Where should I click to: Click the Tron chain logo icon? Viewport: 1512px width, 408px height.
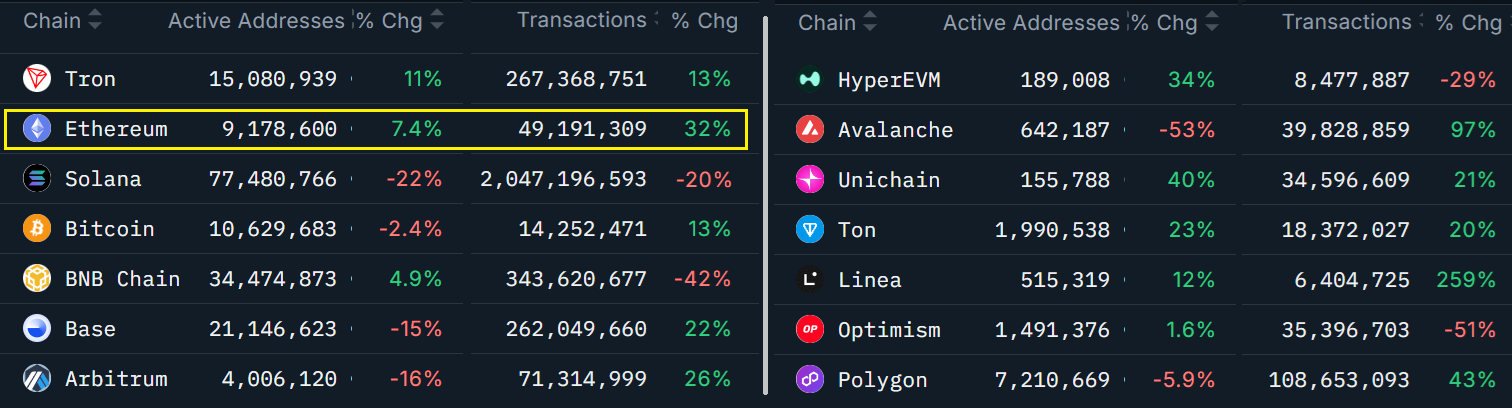pos(37,79)
